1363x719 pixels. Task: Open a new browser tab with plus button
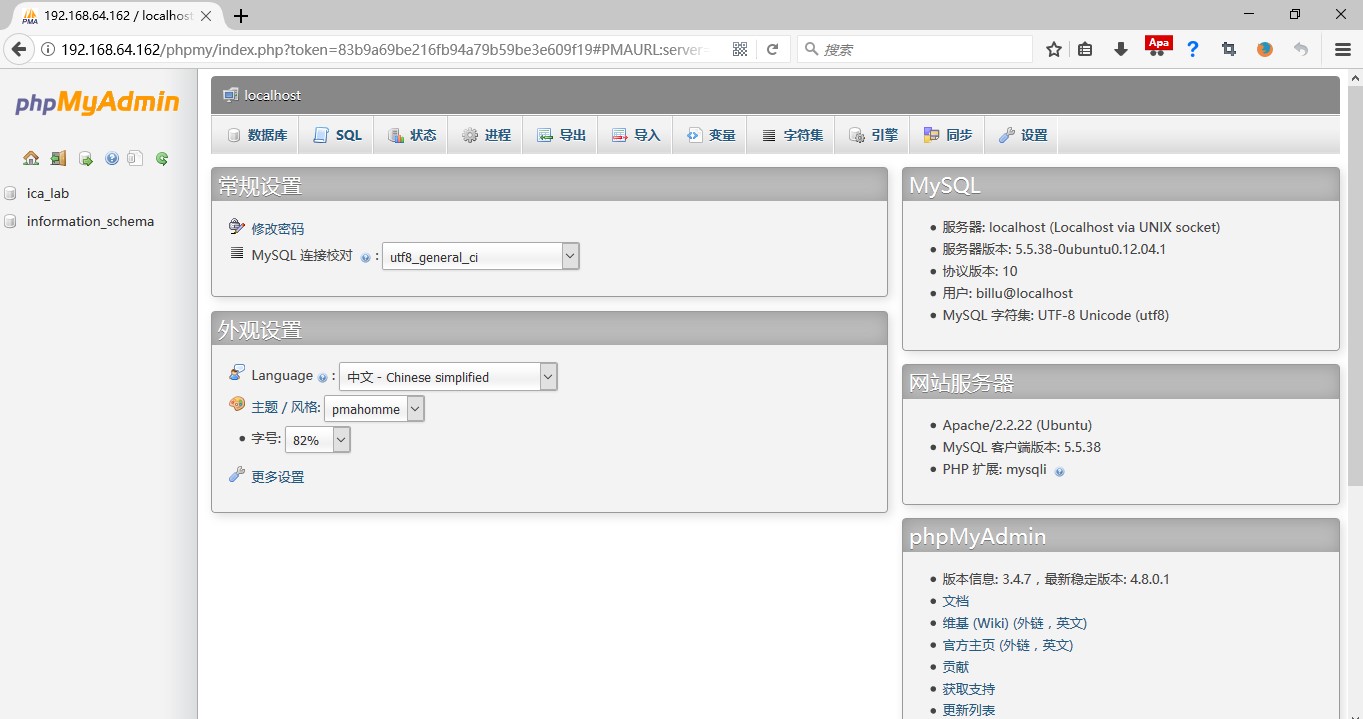click(241, 15)
